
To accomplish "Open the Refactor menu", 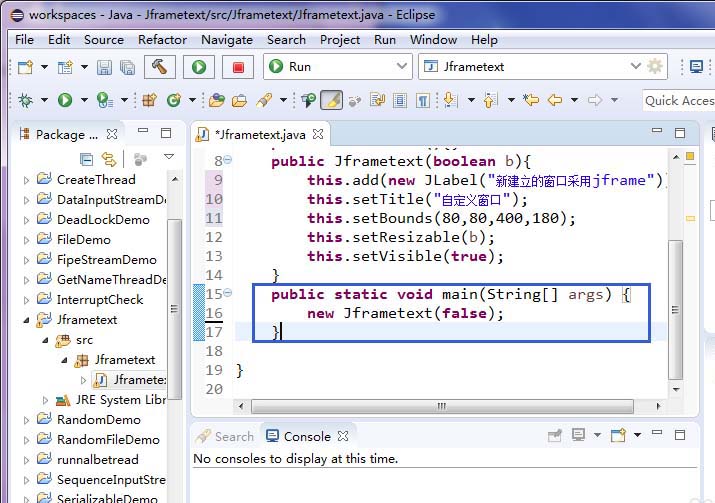I will coord(162,39).
